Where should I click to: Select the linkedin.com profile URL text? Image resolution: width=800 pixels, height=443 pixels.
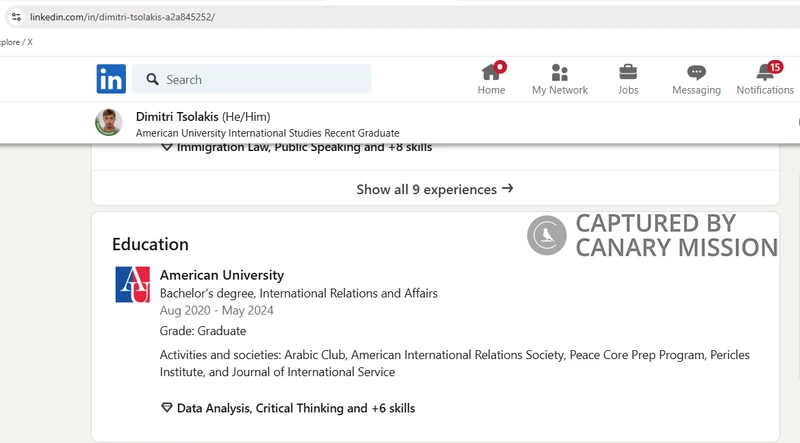[122, 17]
